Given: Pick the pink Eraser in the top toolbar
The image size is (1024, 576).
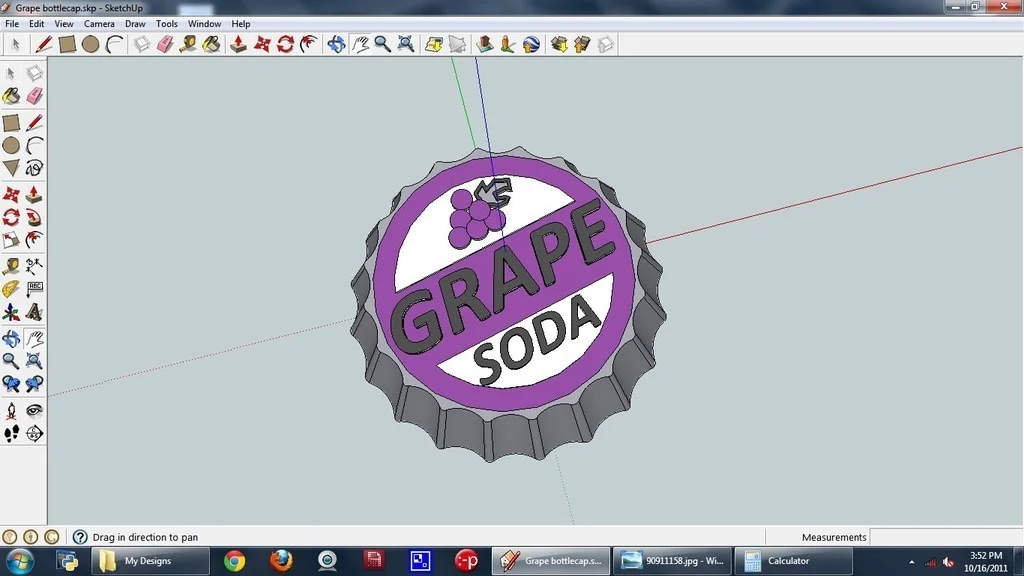Looking at the screenshot, I should tap(165, 44).
